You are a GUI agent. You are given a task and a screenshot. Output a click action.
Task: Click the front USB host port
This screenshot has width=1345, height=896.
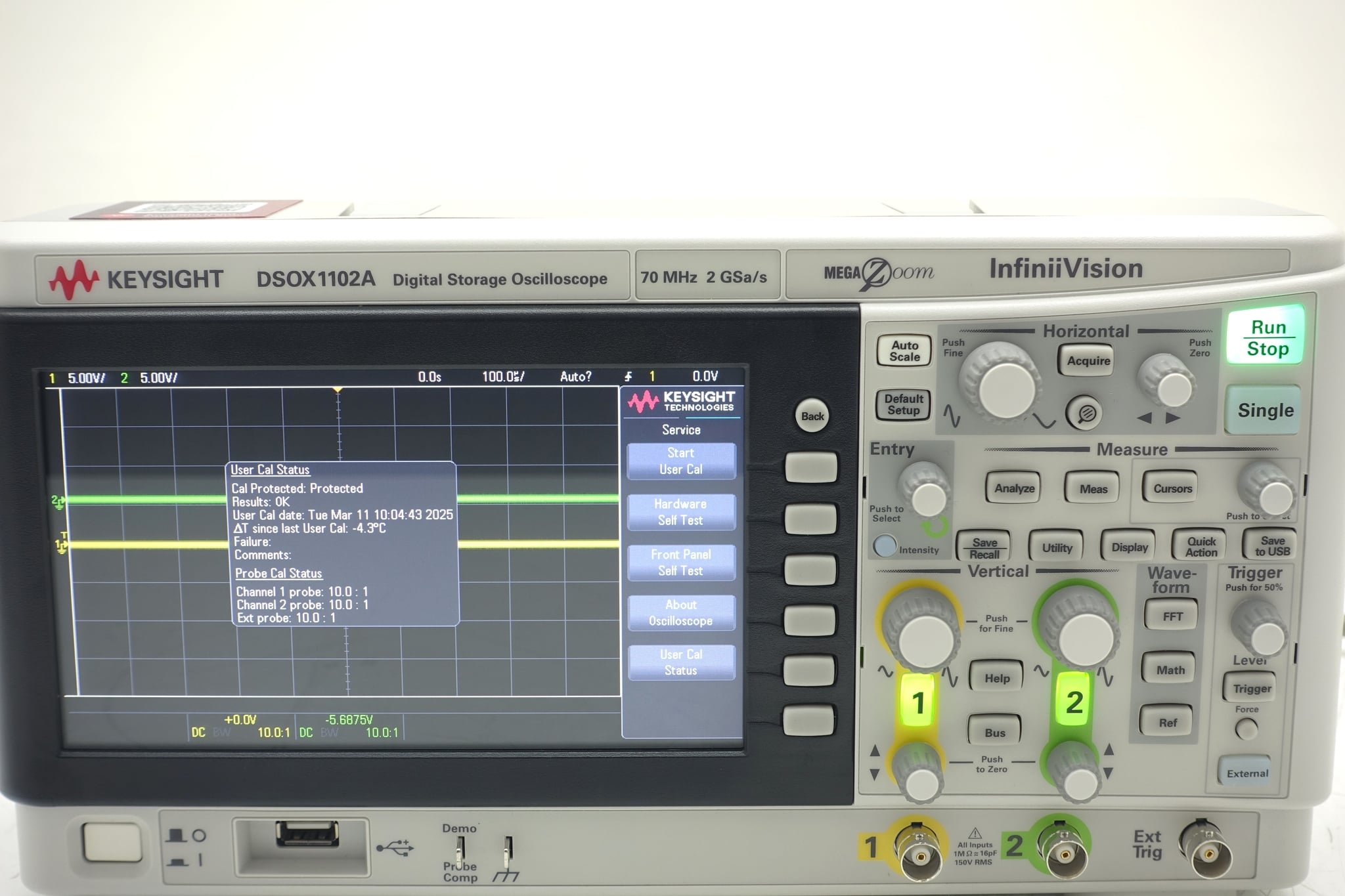307,834
